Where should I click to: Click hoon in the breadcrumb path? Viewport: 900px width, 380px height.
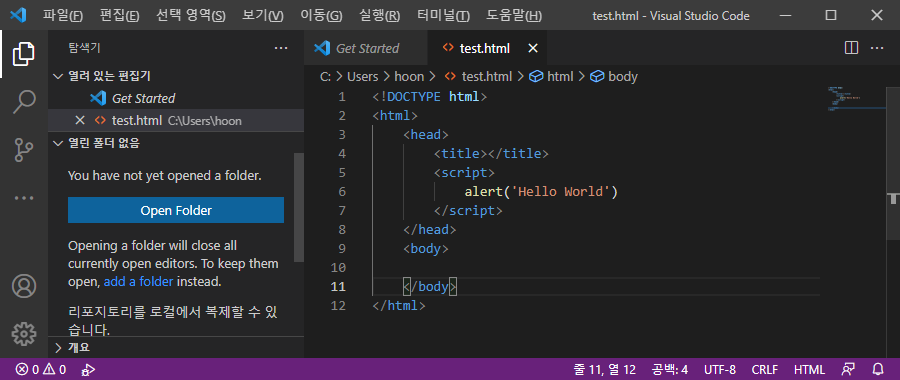click(x=409, y=76)
